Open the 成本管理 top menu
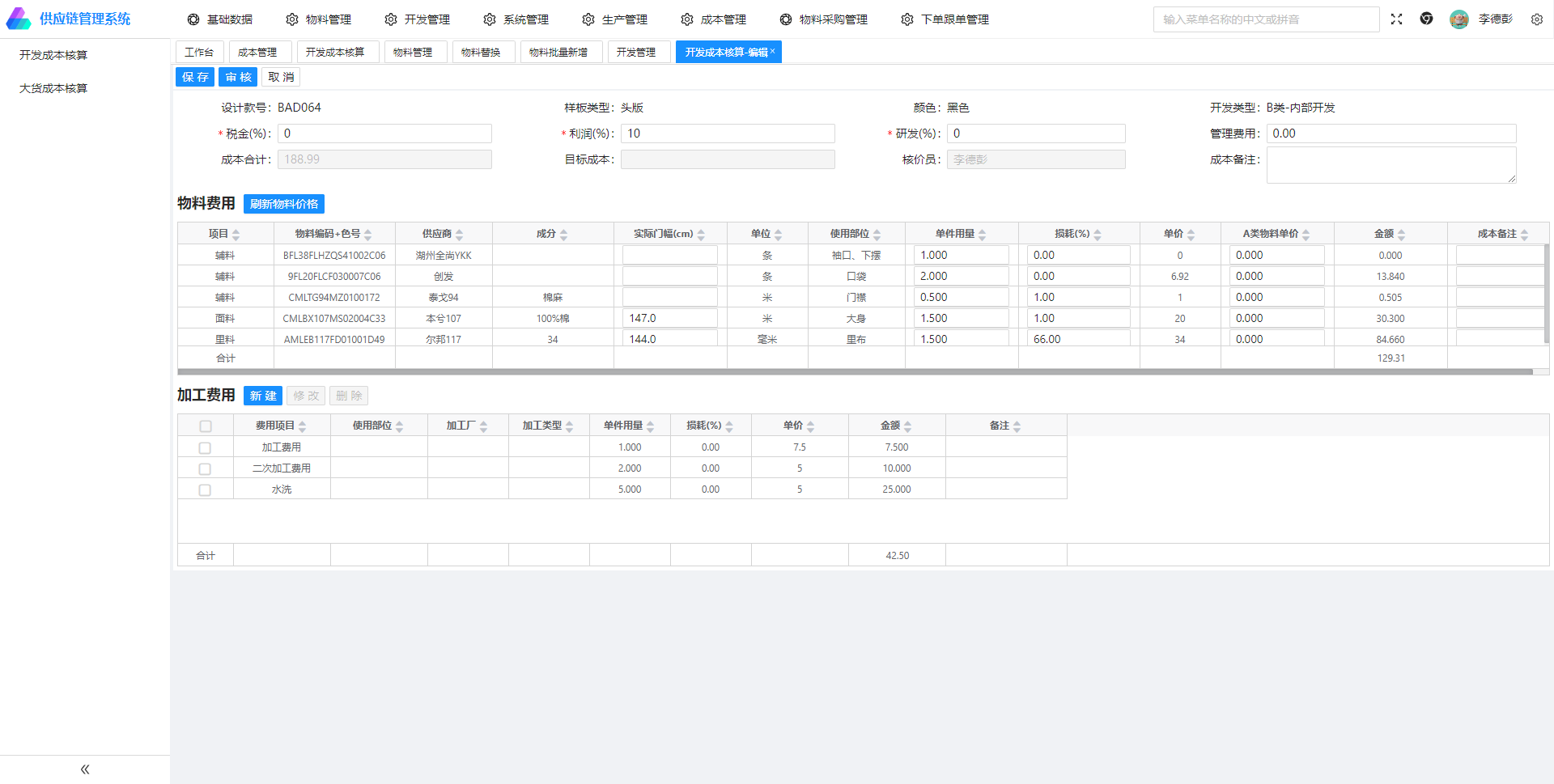This screenshot has height=784, width=1554. click(x=713, y=19)
